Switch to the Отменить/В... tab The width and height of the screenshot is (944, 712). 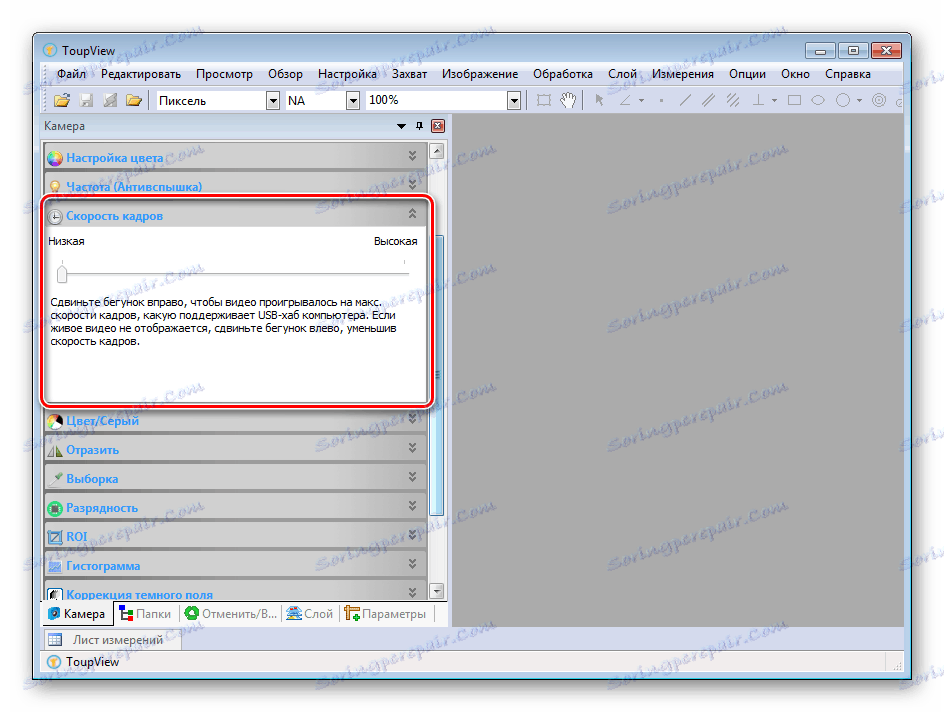coord(231,613)
